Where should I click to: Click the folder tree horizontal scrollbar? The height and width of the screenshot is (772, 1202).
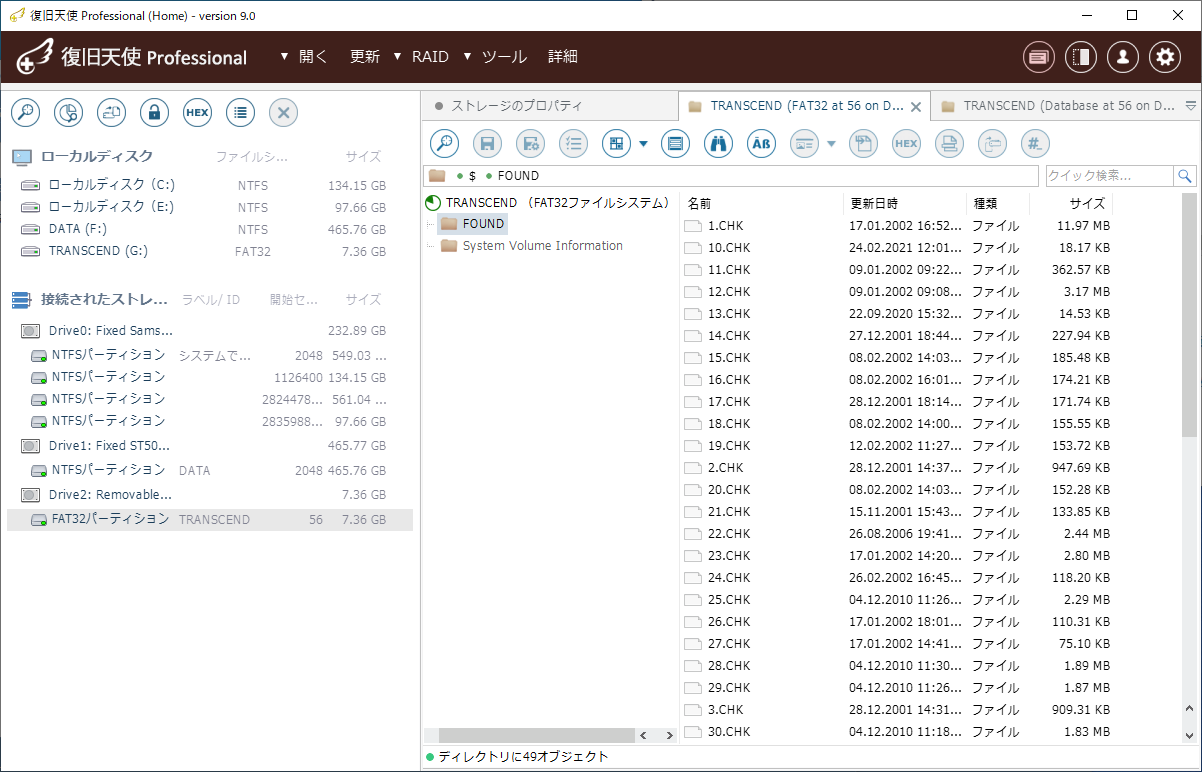(x=537, y=735)
